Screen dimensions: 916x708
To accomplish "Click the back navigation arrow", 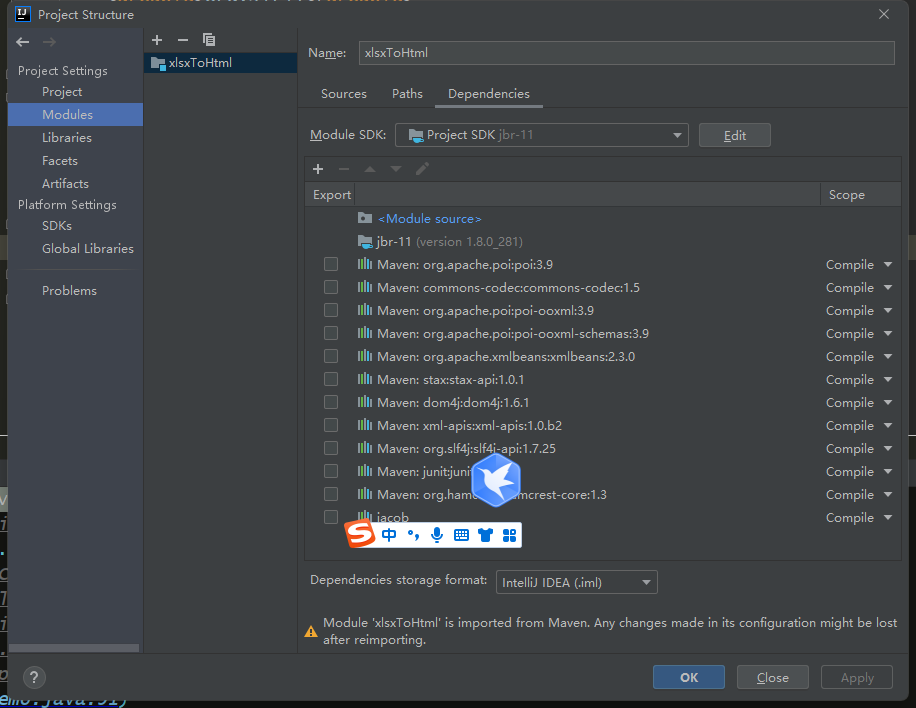I will click(x=22, y=42).
